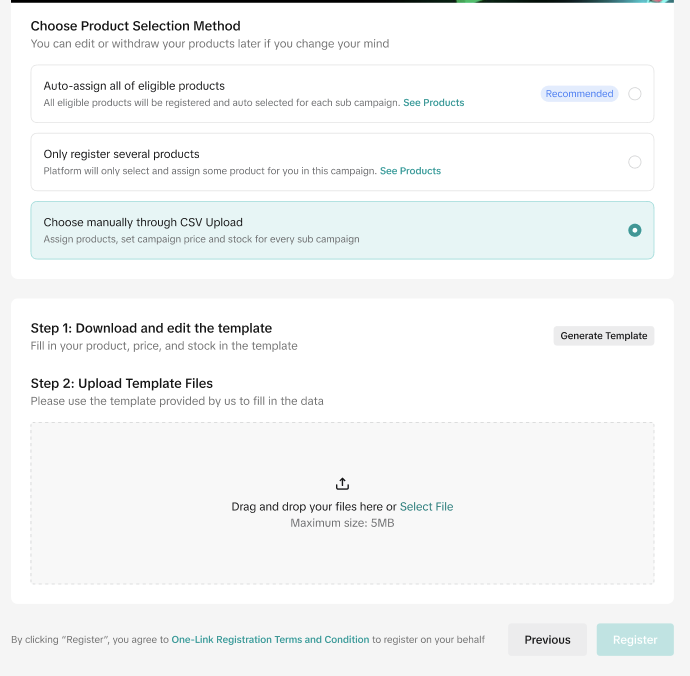
Task: Click the 'Choose Product Selection Method' heading
Action: (135, 26)
